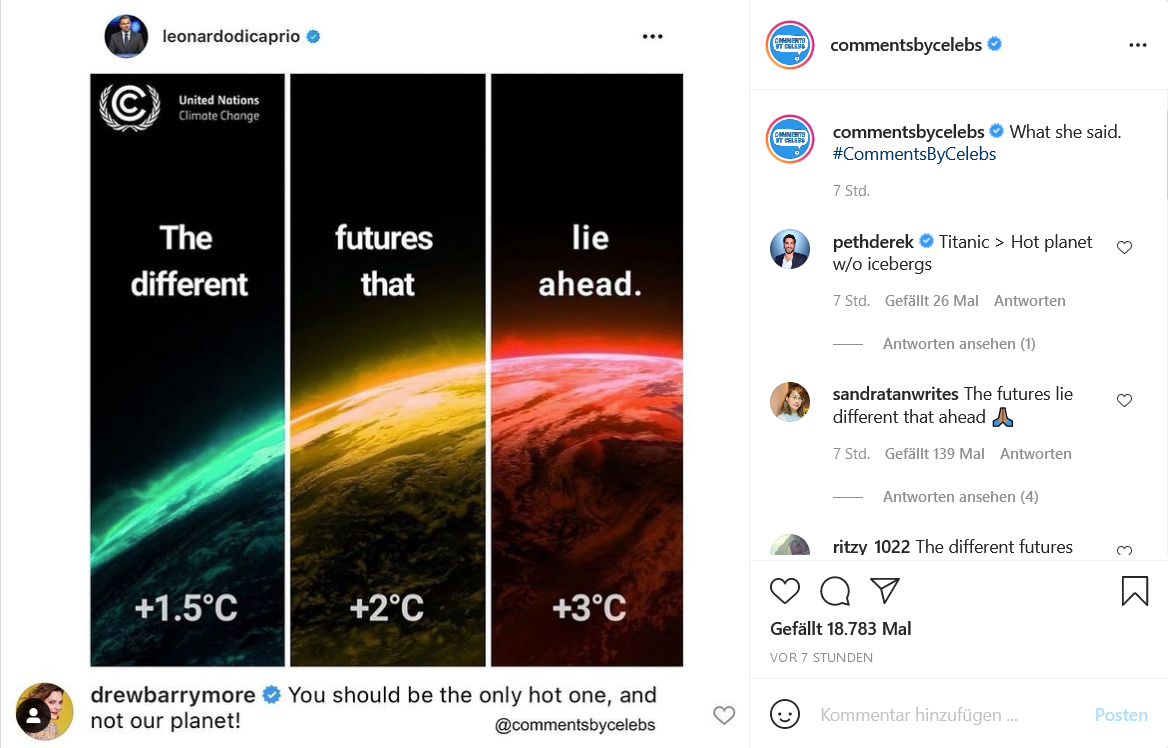Image resolution: width=1168 pixels, height=748 pixels.
Task: Open the comment speech bubble icon
Action: (x=835, y=591)
